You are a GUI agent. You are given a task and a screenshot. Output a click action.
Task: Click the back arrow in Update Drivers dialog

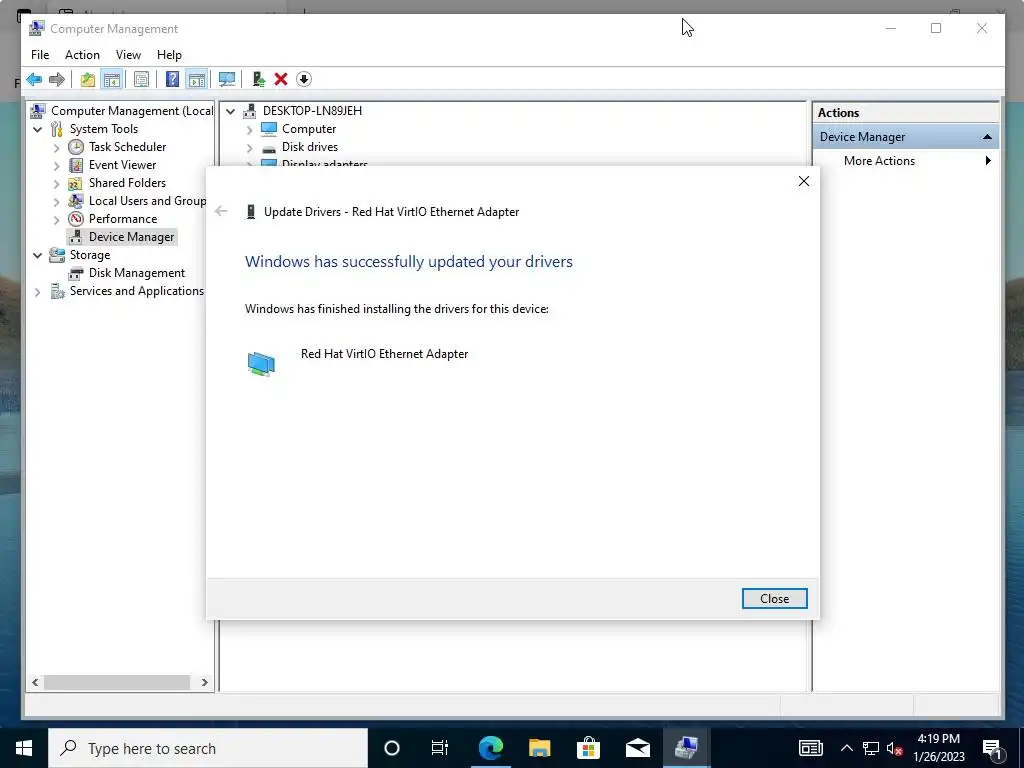(221, 211)
